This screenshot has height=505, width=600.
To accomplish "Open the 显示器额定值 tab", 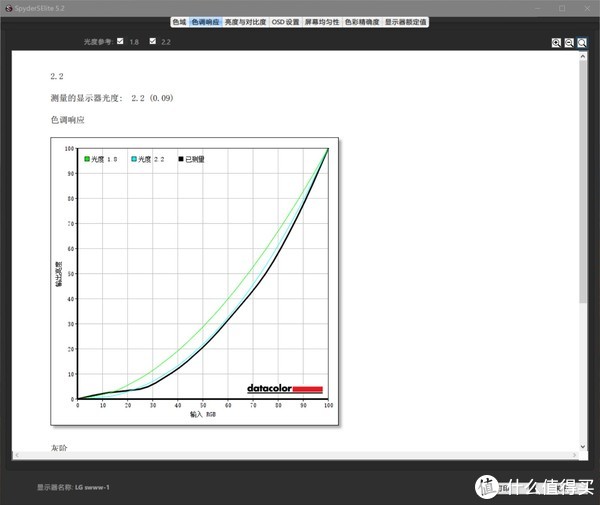I will click(x=406, y=22).
